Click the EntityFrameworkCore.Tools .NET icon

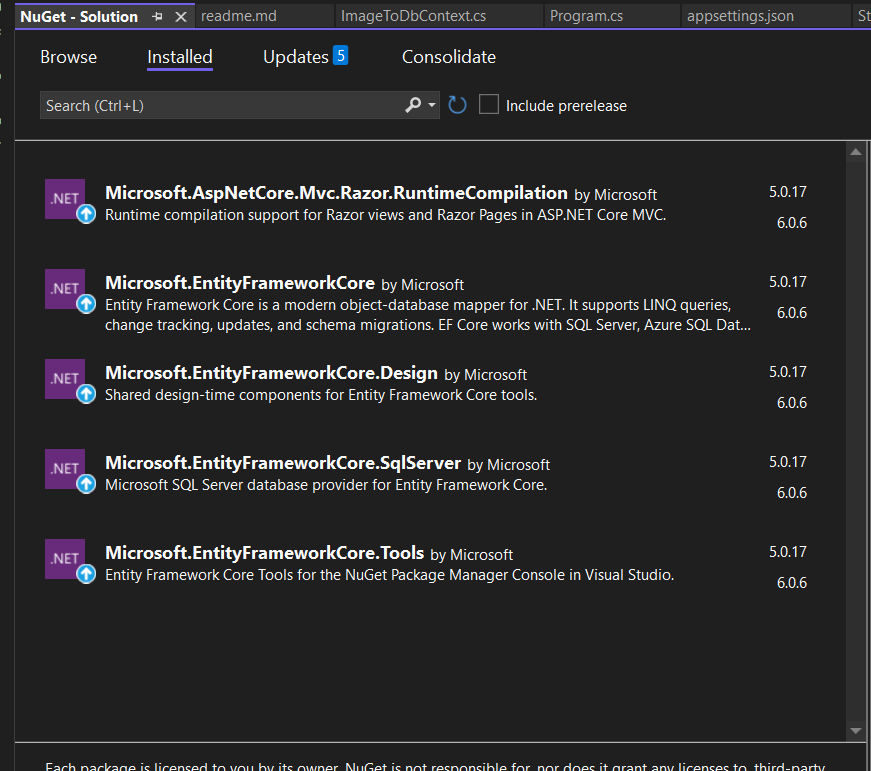(65, 559)
